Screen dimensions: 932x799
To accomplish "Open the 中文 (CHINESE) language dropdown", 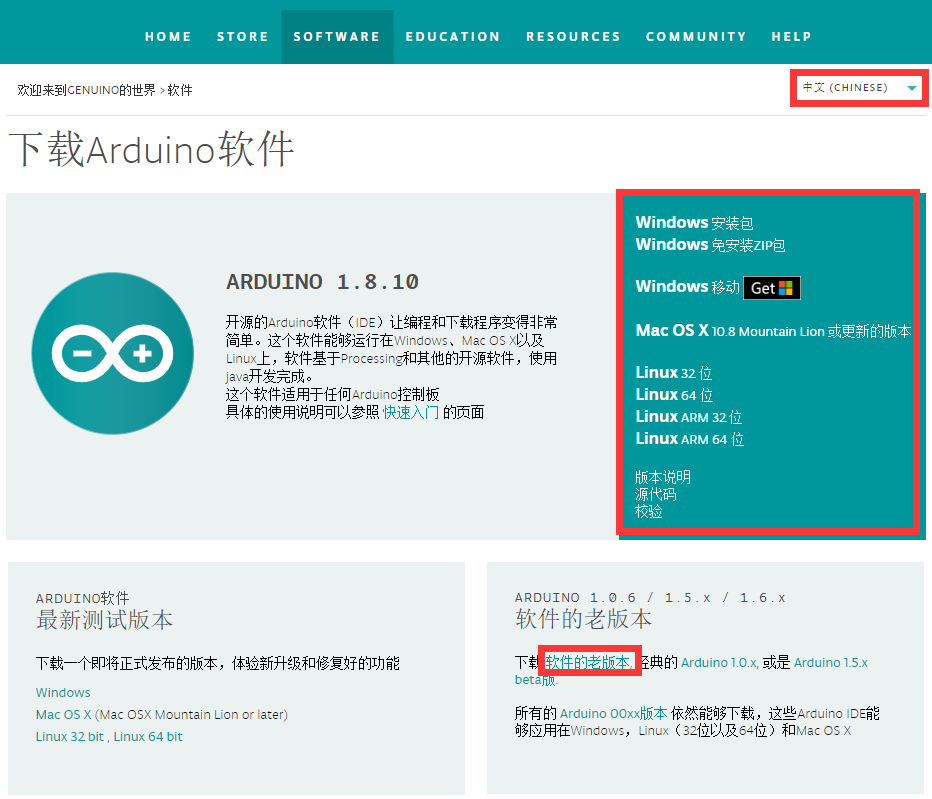I will [x=858, y=88].
